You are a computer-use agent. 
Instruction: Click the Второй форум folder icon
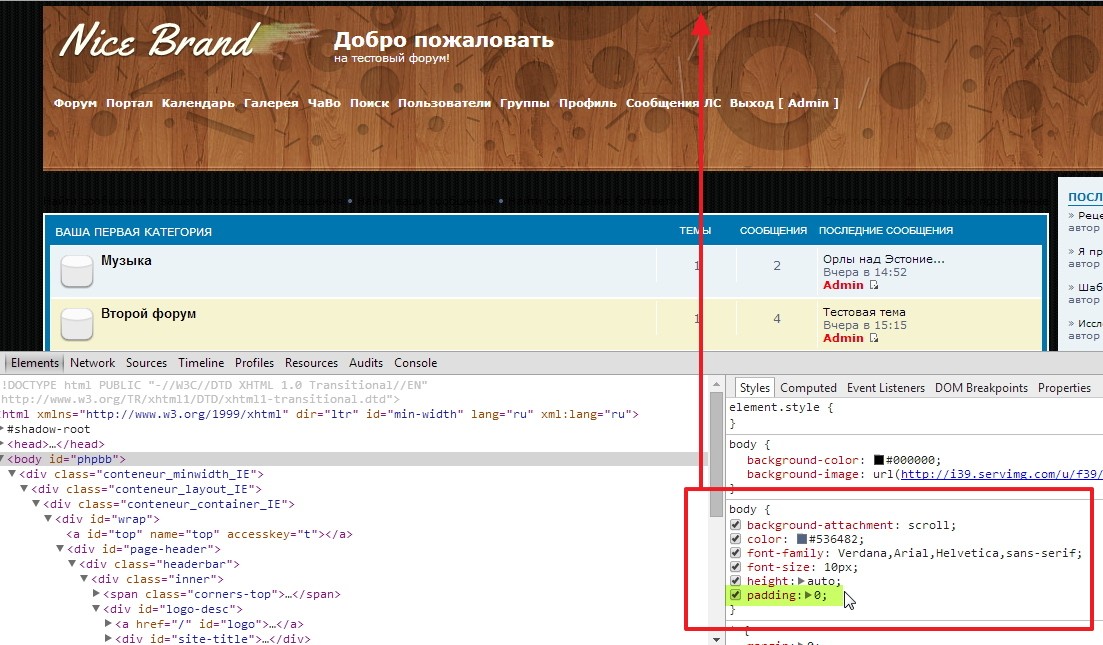point(77,324)
